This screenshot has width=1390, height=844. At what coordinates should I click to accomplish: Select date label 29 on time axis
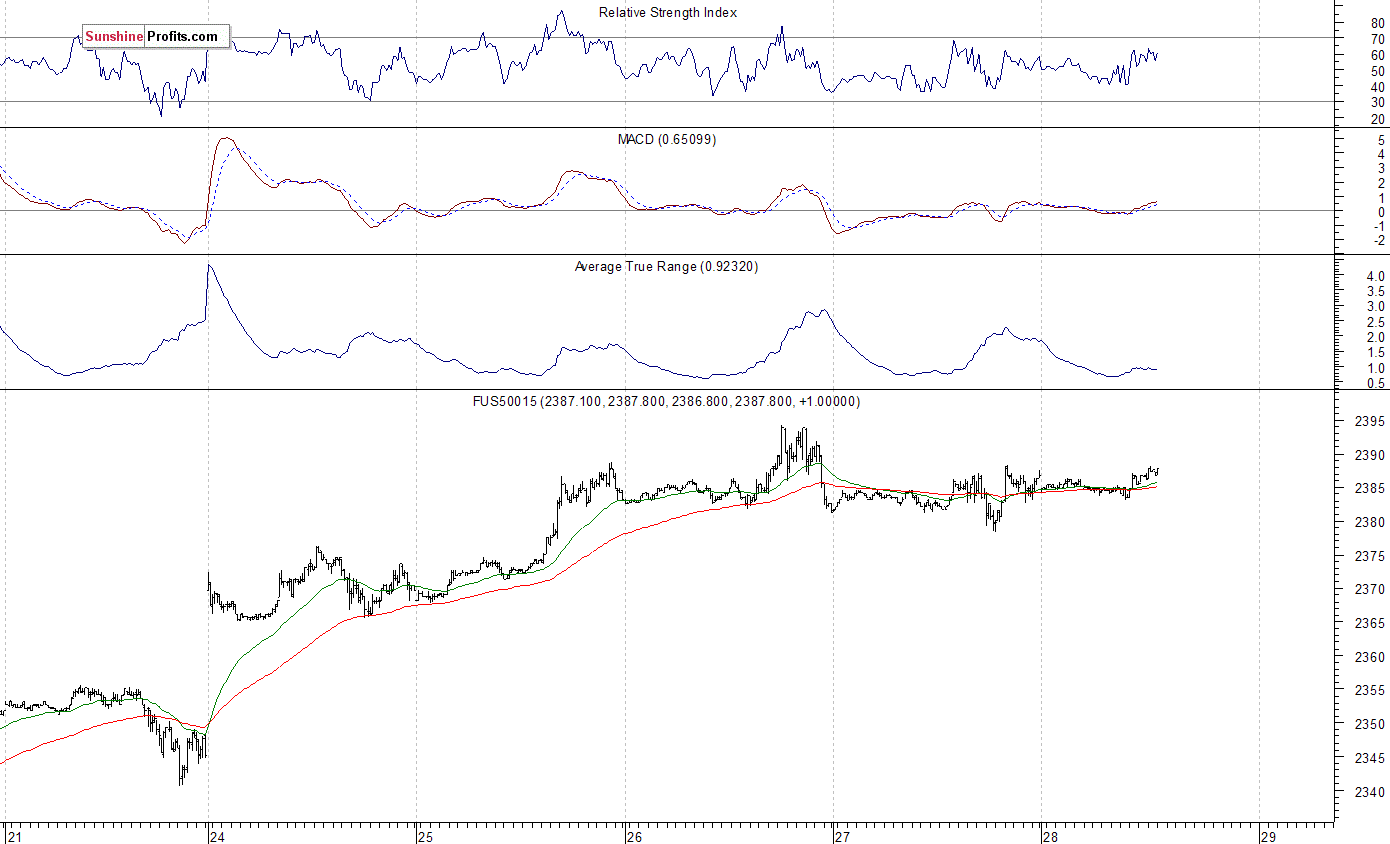click(x=1268, y=836)
